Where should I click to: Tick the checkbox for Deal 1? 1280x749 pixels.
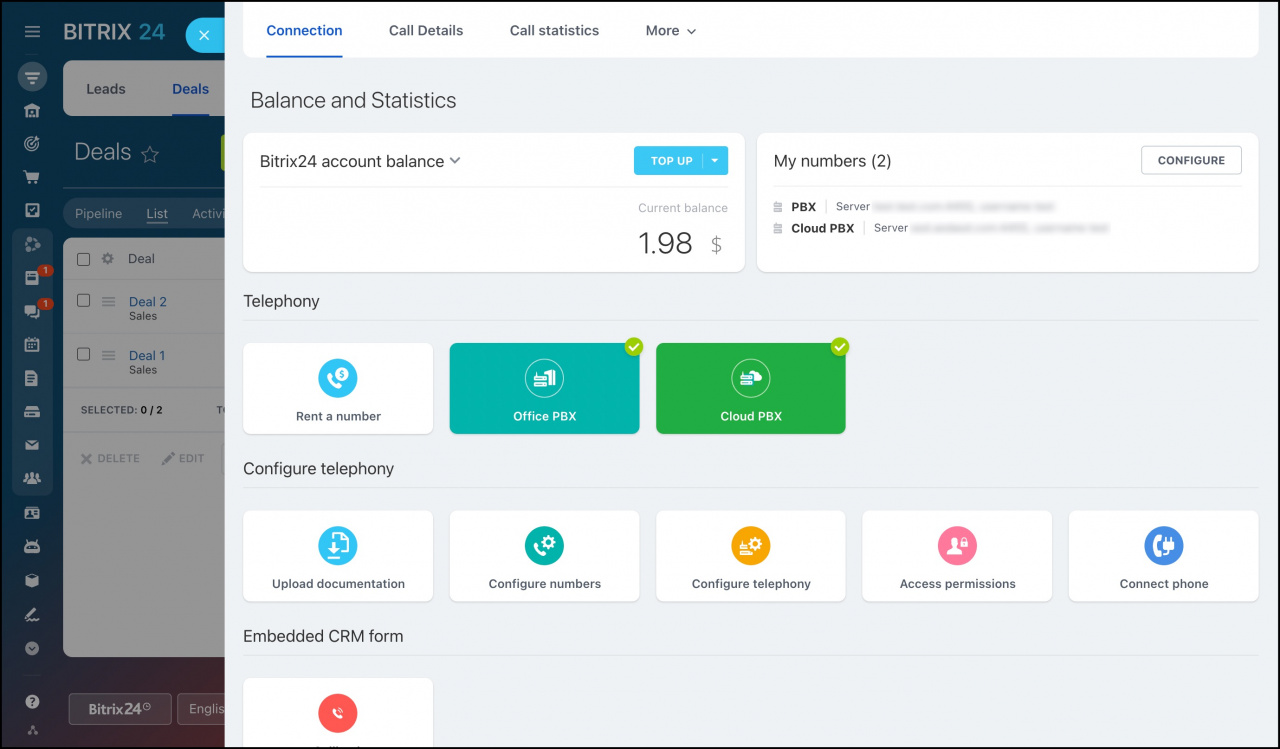[x=84, y=354]
